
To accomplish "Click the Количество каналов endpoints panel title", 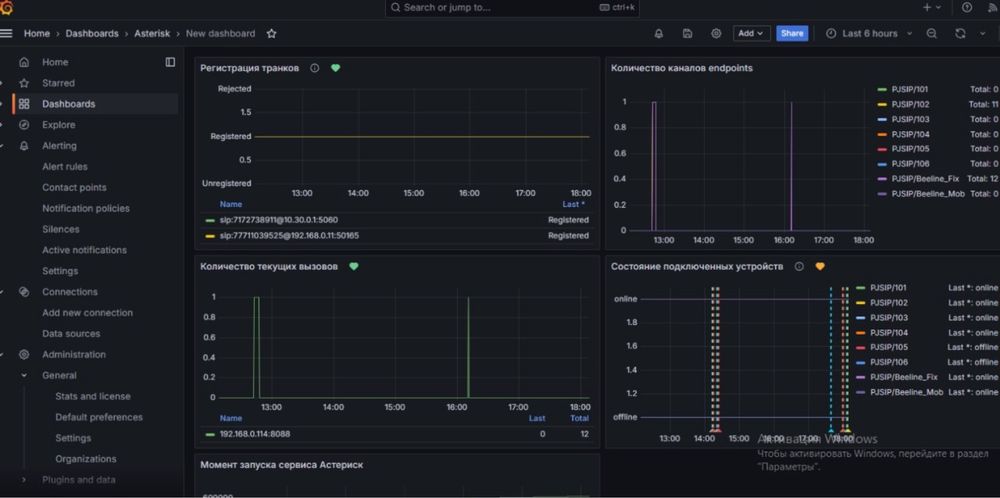I will pos(682,68).
